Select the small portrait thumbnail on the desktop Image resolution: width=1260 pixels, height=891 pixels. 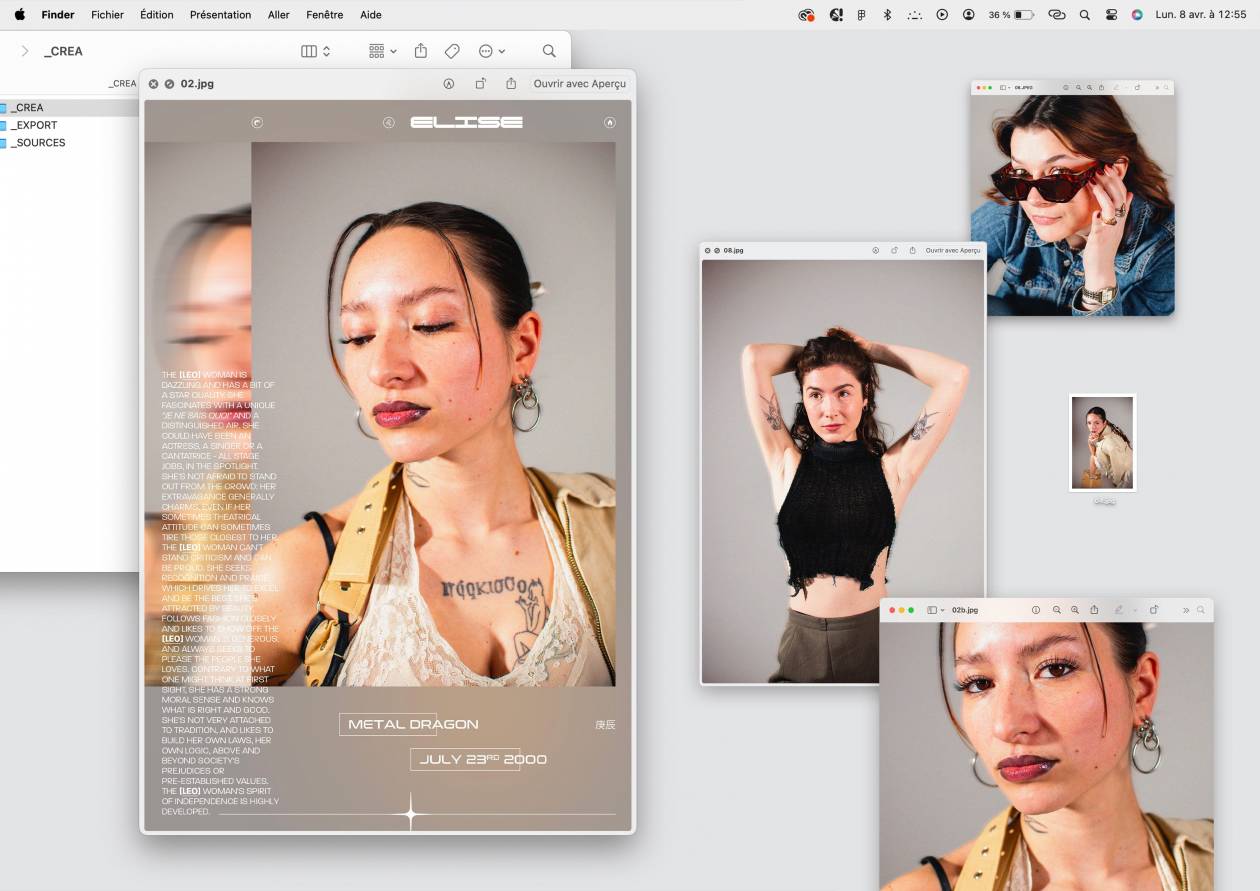1102,443
